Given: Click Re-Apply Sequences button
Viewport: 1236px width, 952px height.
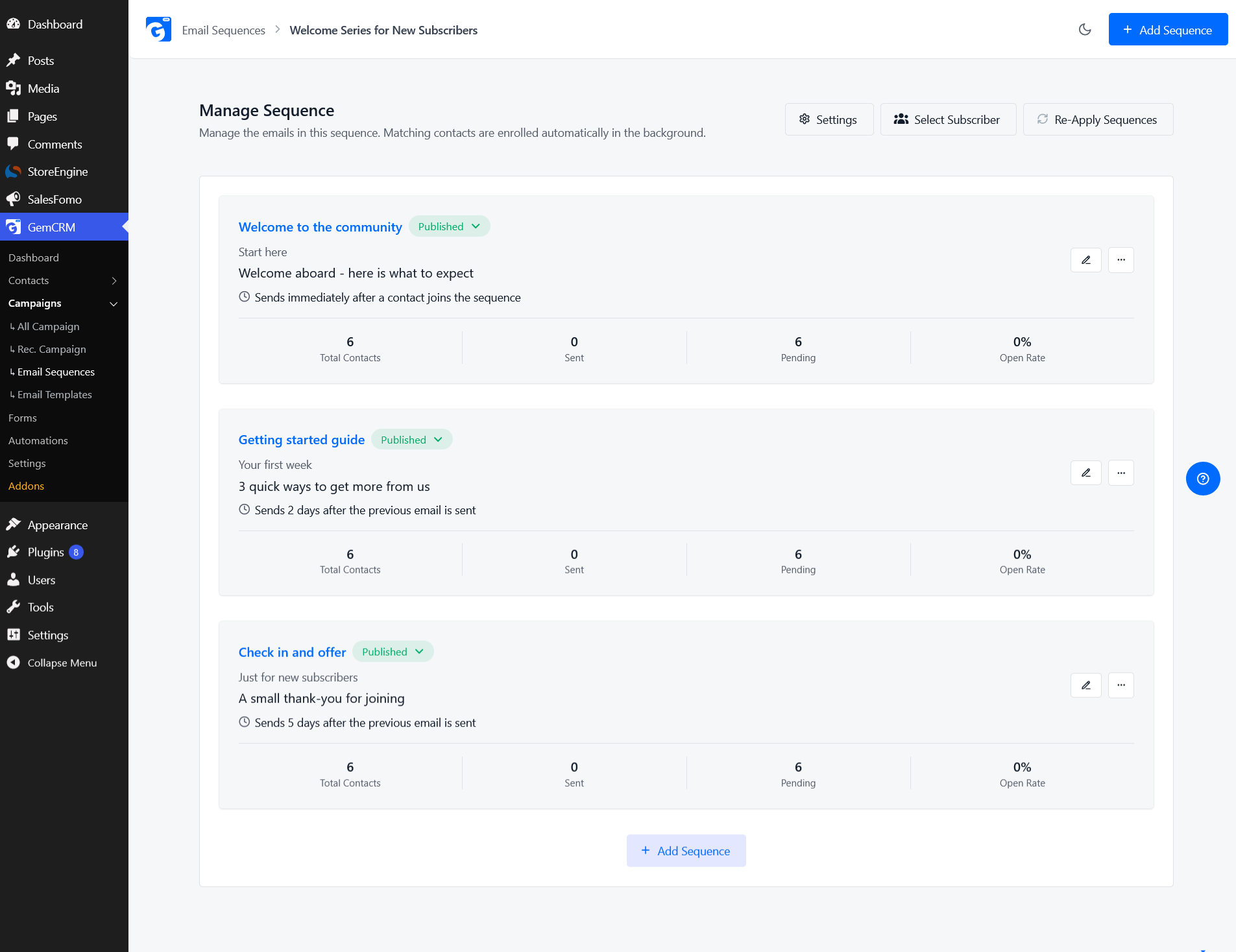Looking at the screenshot, I should (1098, 119).
